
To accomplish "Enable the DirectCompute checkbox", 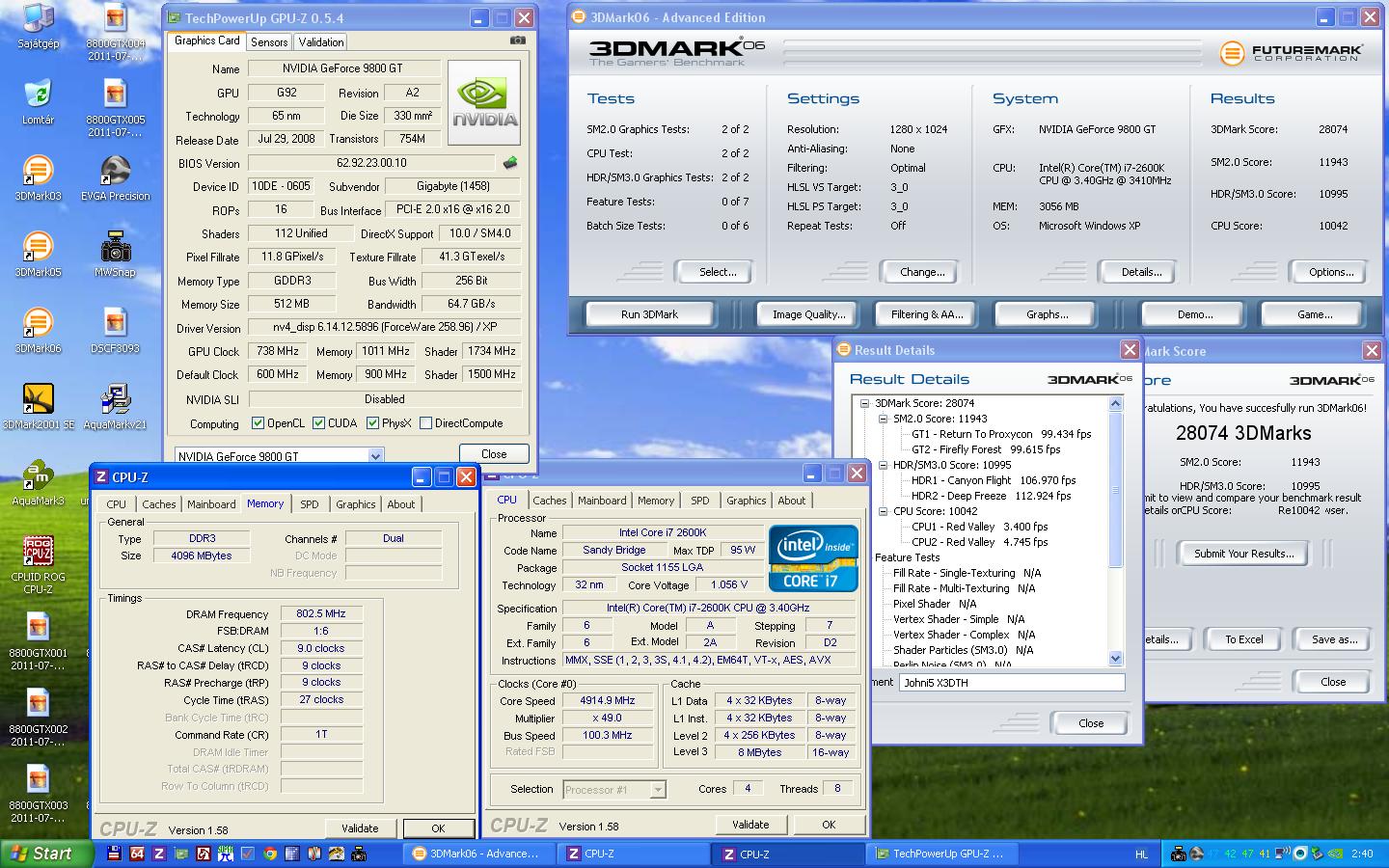I will (425, 423).
